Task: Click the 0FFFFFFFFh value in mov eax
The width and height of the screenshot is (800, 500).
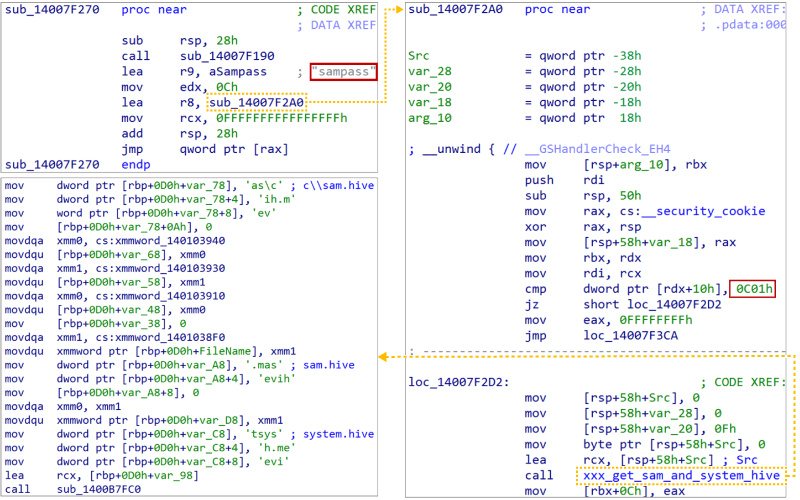Action: (656, 320)
